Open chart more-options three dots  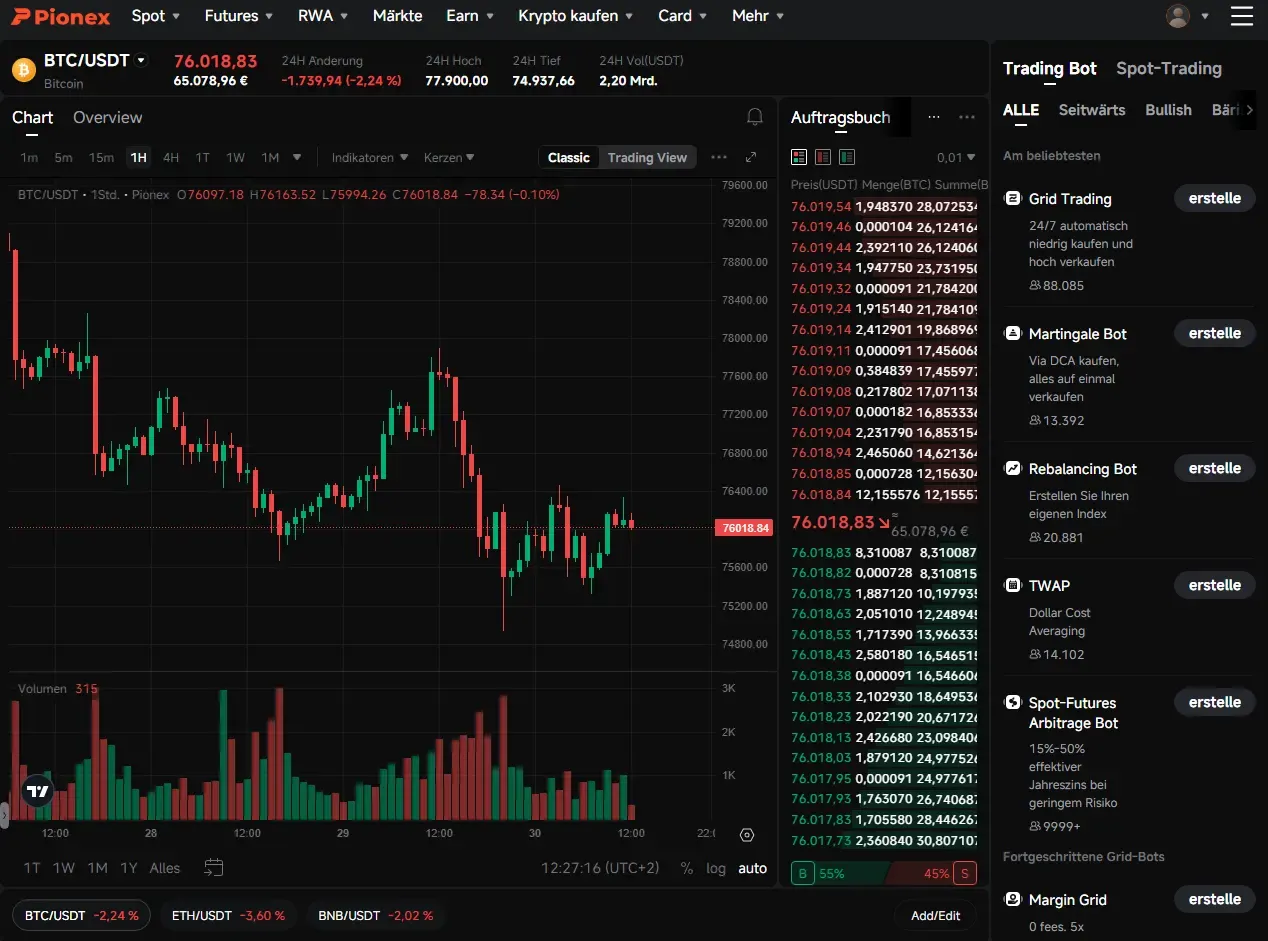click(719, 157)
